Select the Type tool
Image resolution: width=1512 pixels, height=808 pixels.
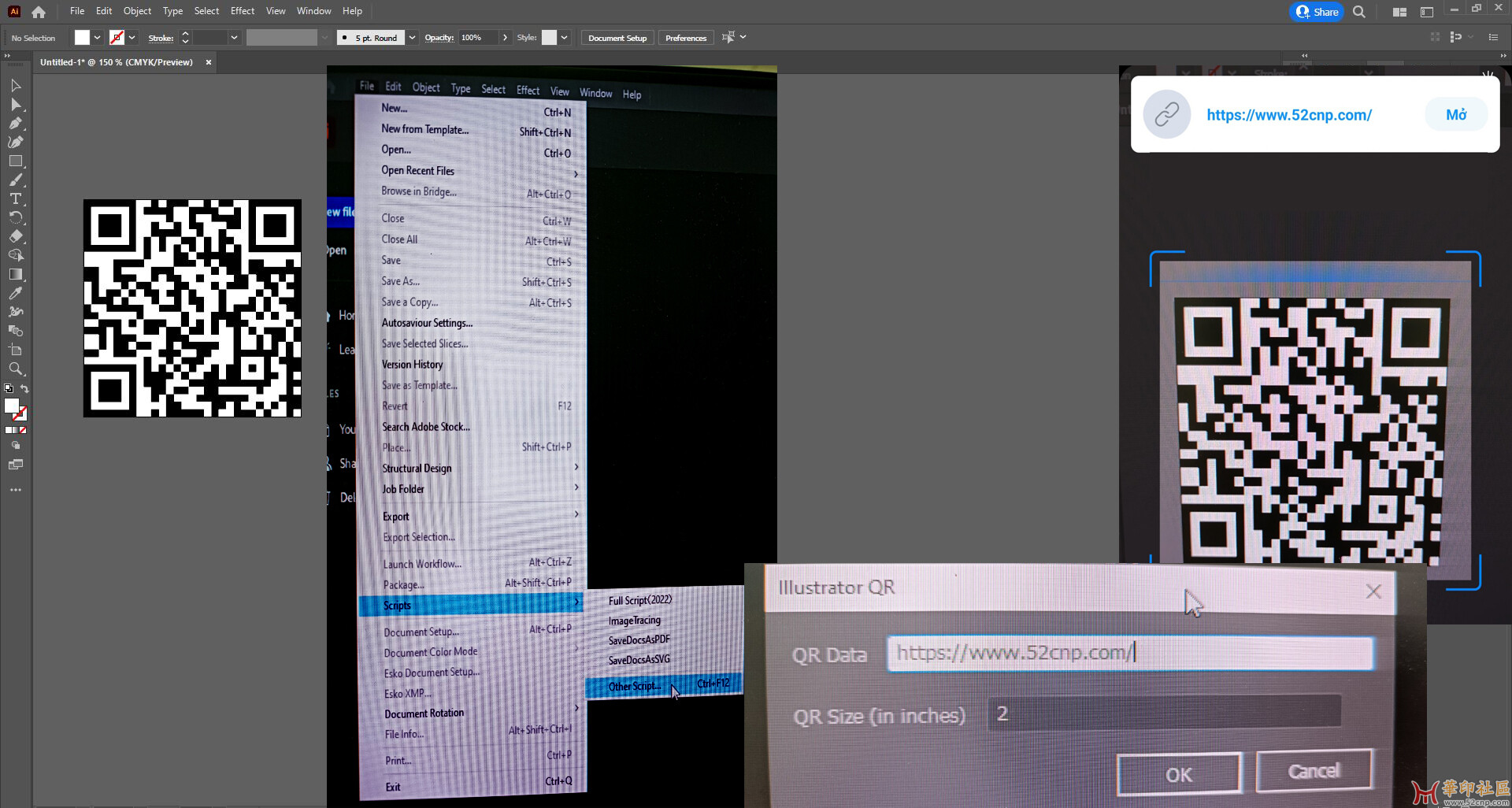pos(15,198)
